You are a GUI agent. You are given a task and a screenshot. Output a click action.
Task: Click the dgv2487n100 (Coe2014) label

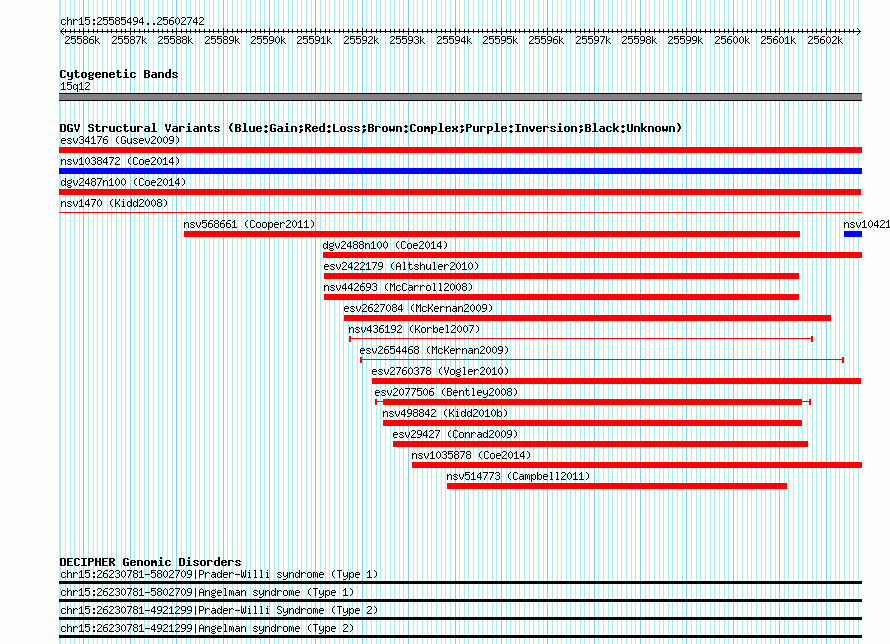(x=123, y=182)
